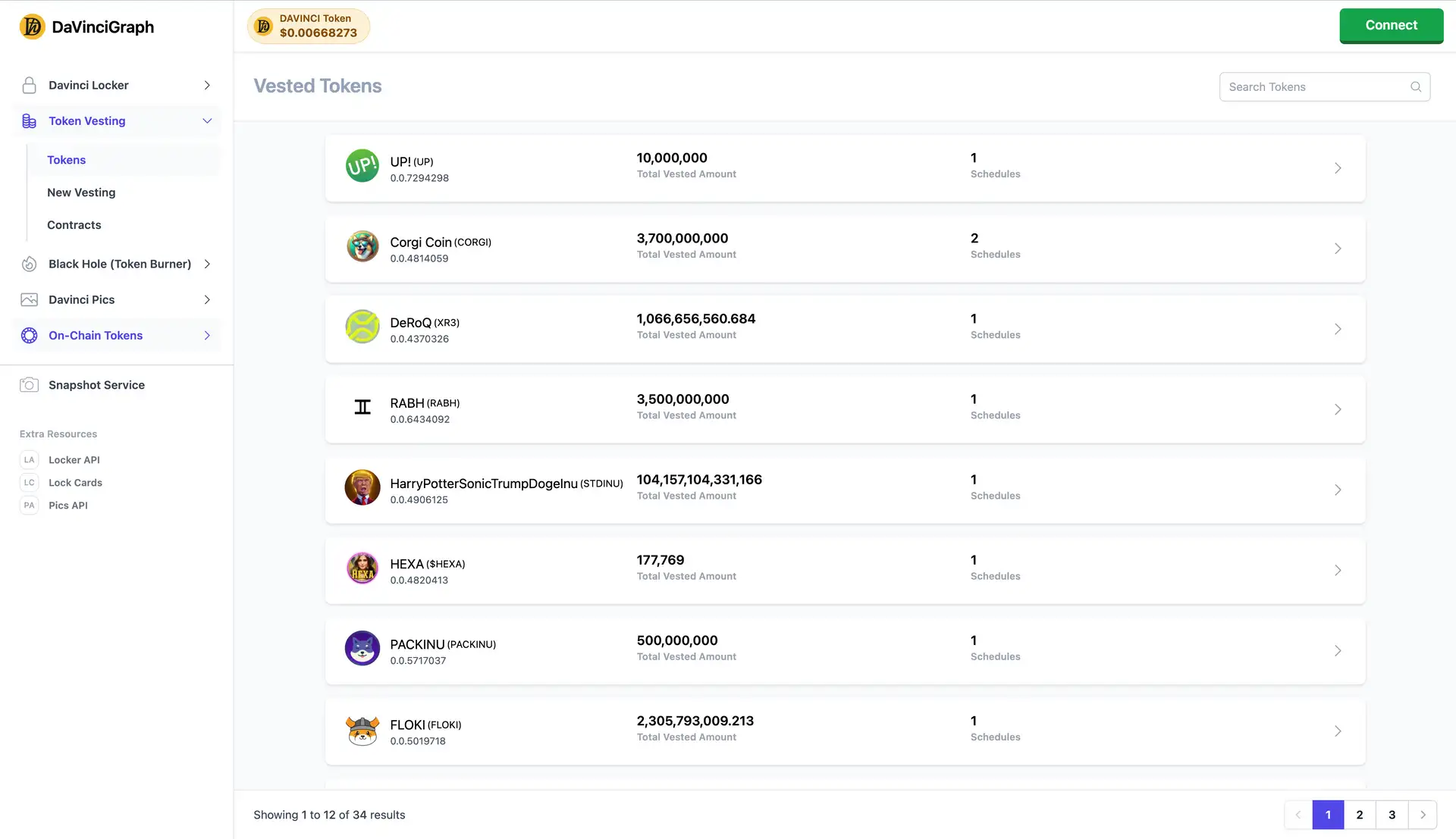
Task: Collapse the Token Vesting section chevron
Action: coord(207,121)
